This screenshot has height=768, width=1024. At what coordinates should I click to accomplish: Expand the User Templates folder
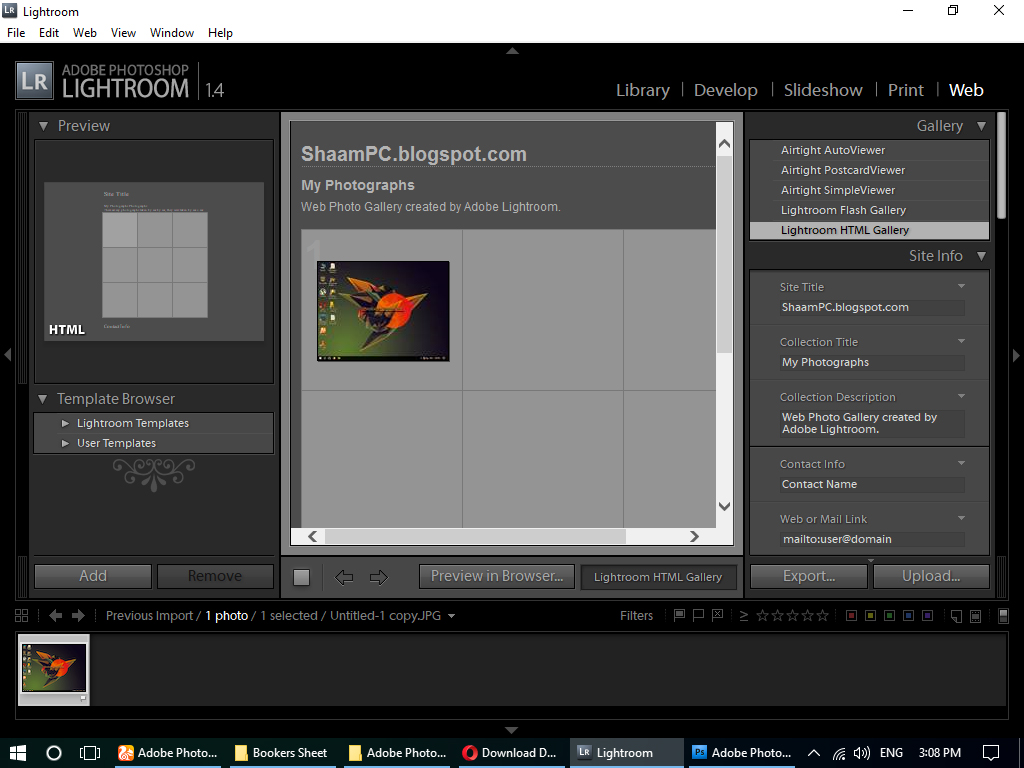65,443
